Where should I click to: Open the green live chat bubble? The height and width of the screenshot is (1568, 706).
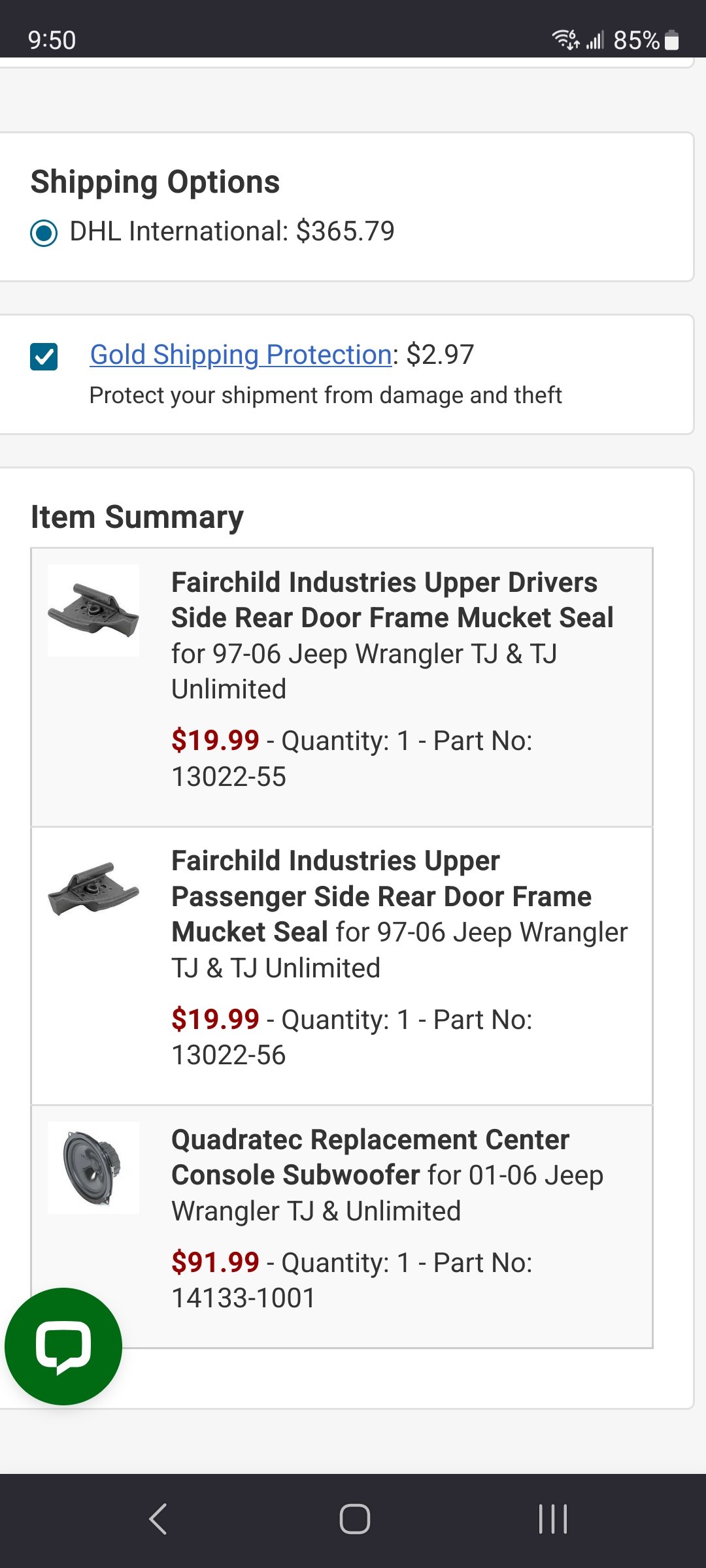63,1346
